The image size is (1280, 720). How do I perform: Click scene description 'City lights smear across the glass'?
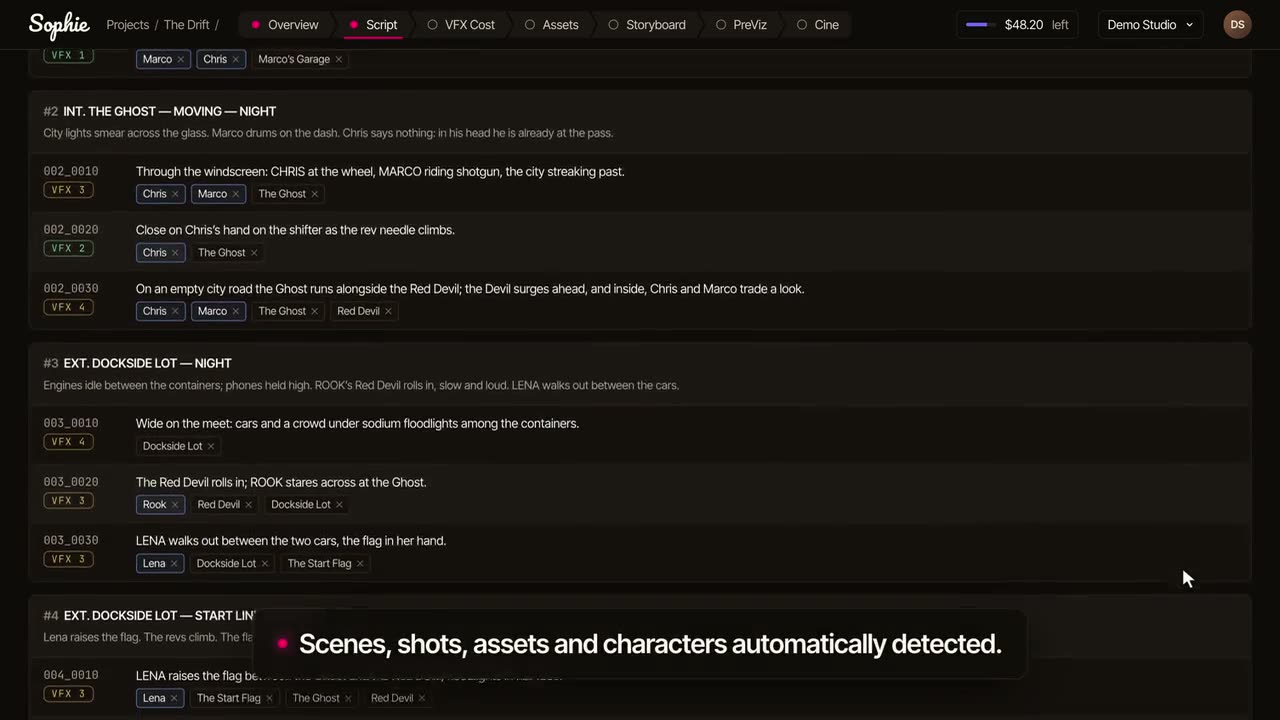pos(328,133)
